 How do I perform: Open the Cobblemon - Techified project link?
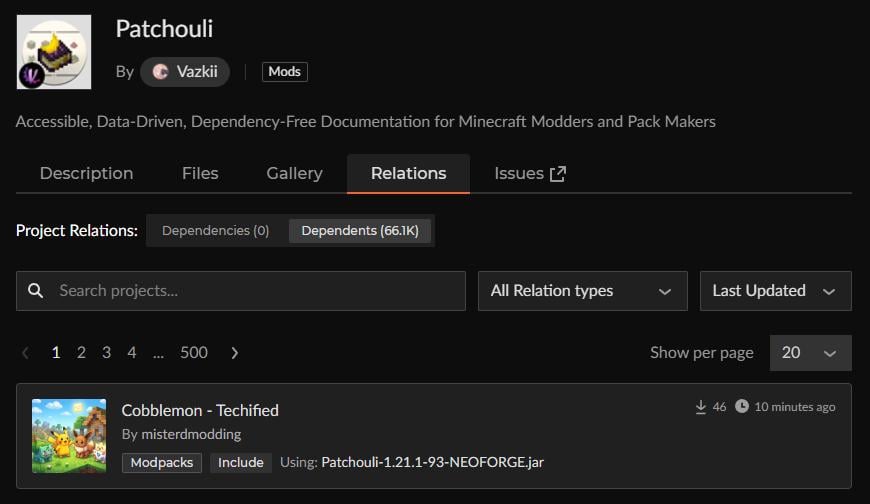(x=200, y=410)
